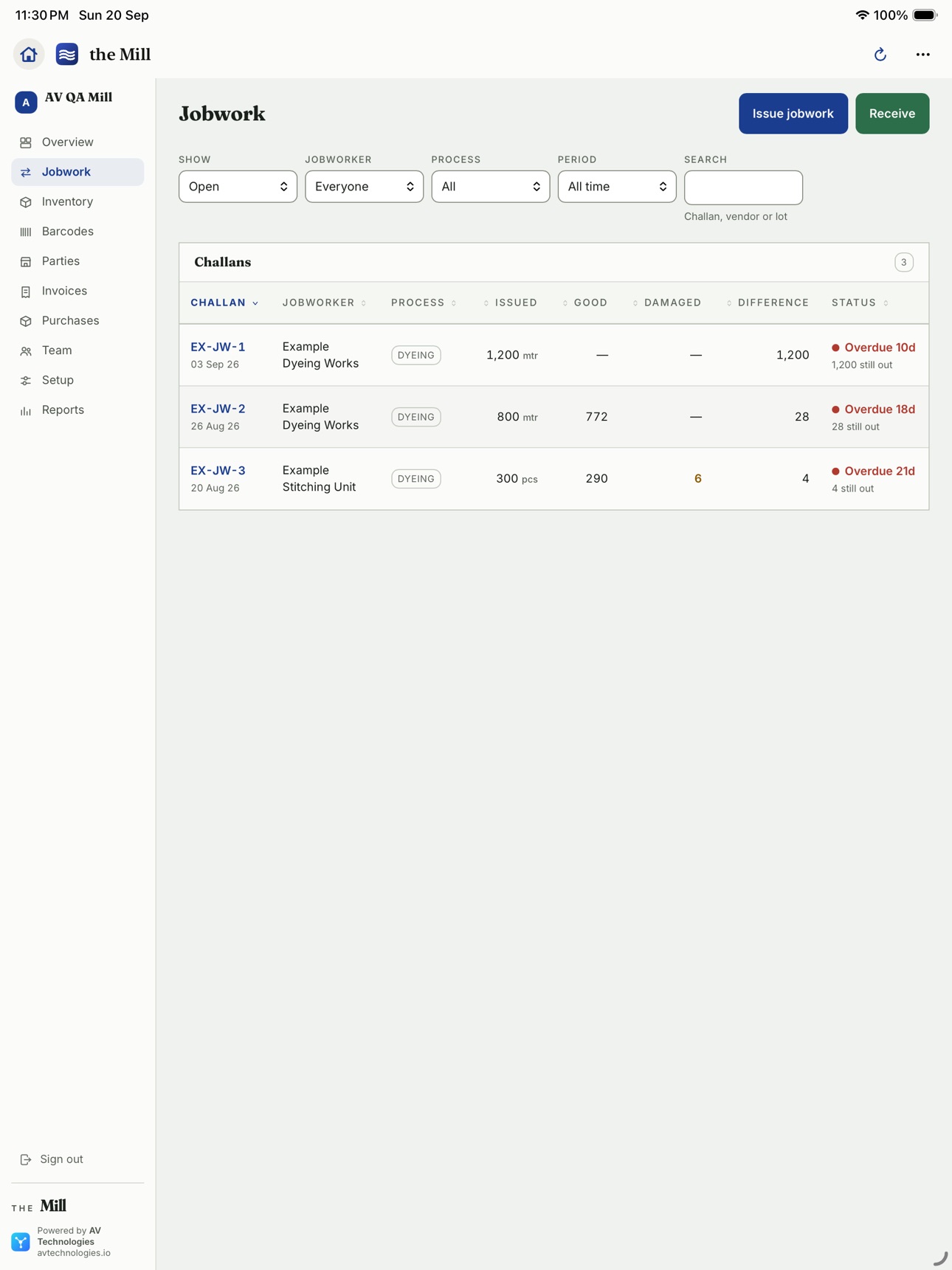Sort the table by Challan column
Viewport: 952px width, 1270px height.
coord(224,303)
